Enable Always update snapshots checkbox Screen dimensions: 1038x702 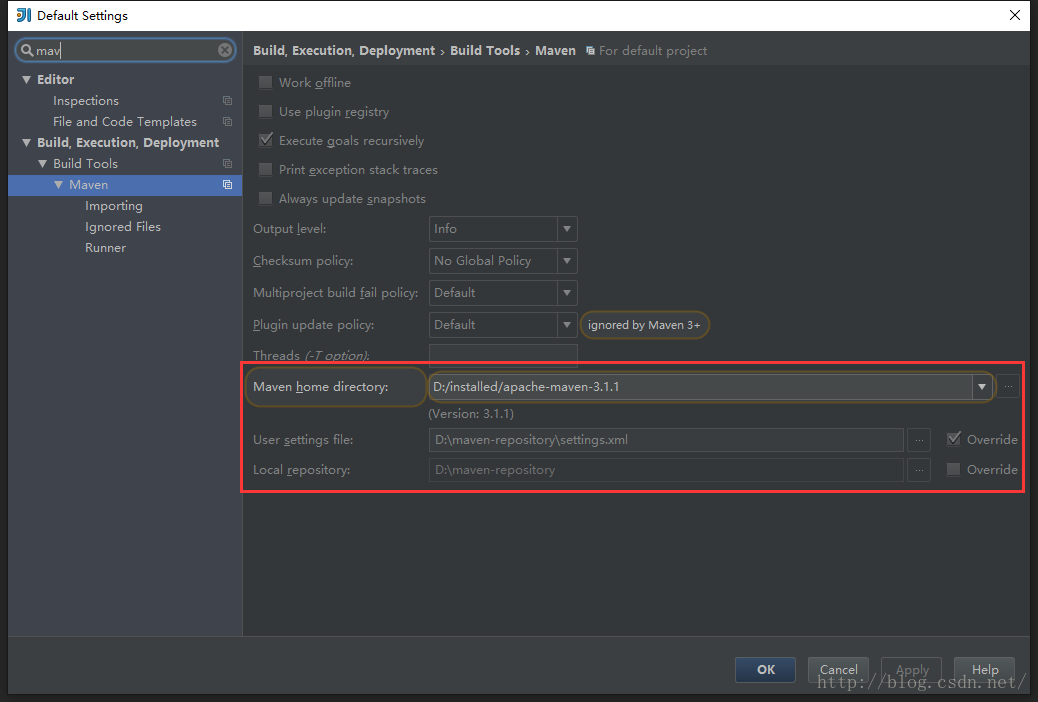(265, 199)
